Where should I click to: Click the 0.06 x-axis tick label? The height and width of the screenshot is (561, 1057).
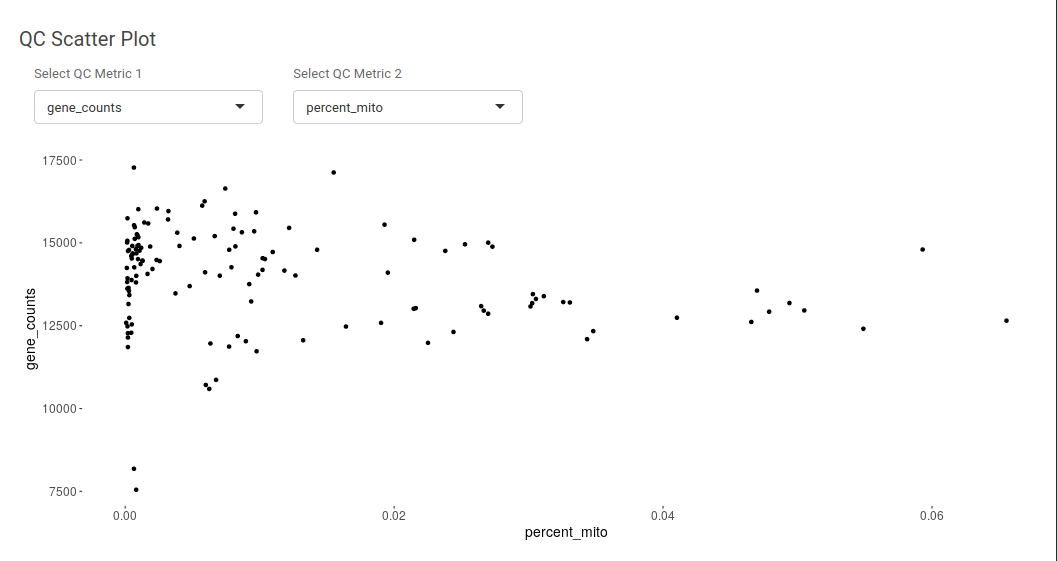tap(932, 516)
